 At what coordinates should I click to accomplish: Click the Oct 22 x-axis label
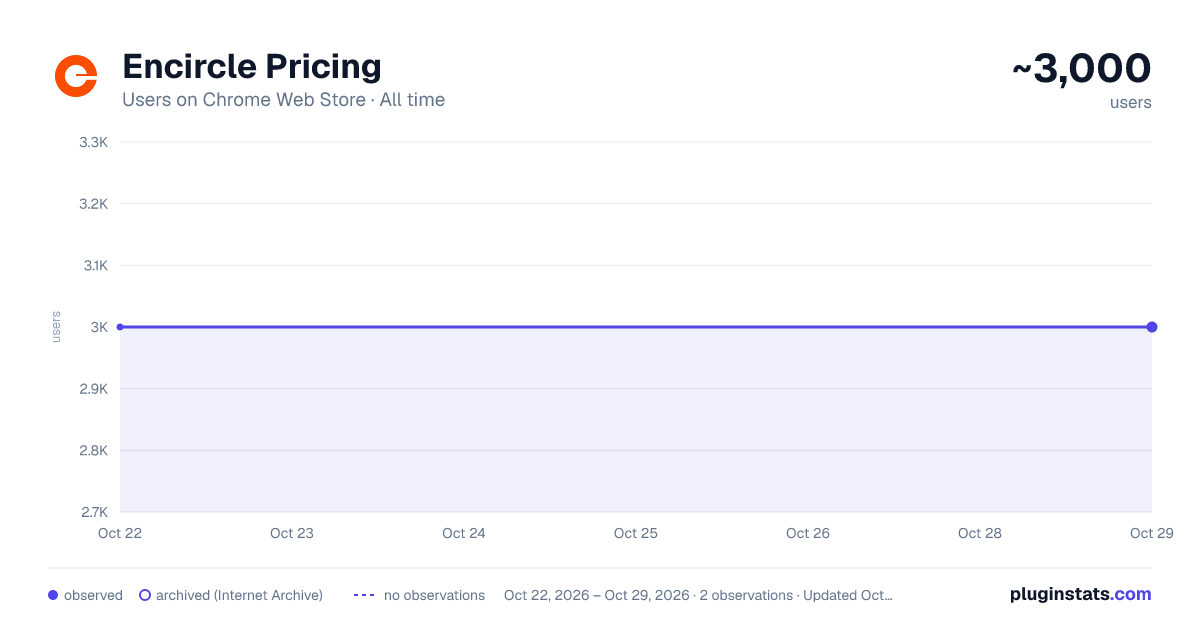[120, 533]
